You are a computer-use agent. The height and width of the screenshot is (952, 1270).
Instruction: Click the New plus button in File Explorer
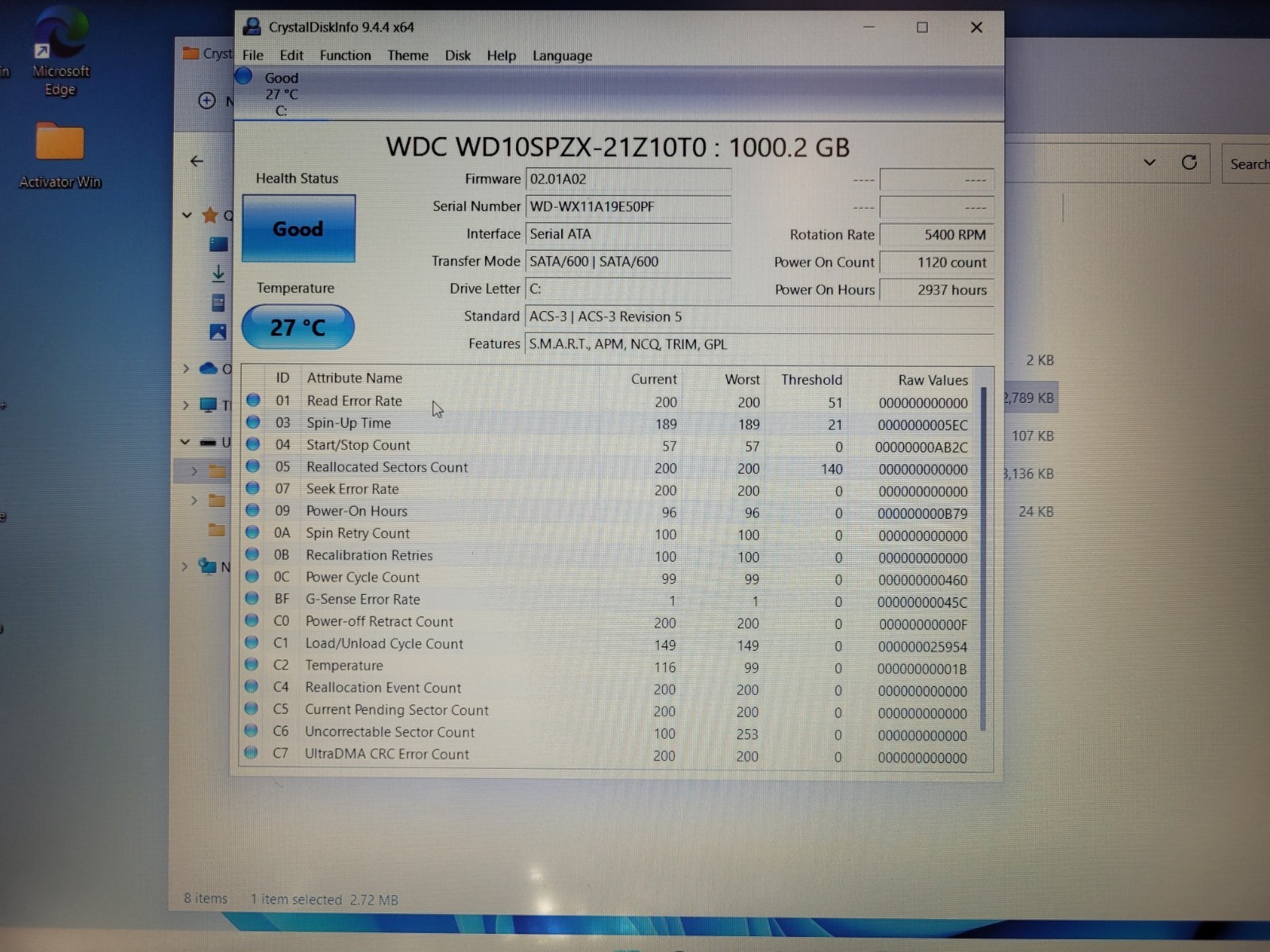click(x=207, y=101)
